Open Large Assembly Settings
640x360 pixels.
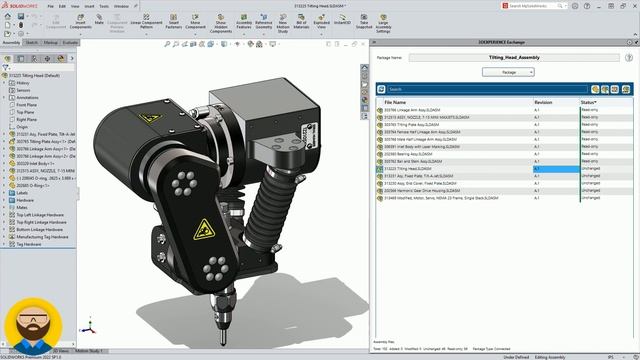coord(383,23)
